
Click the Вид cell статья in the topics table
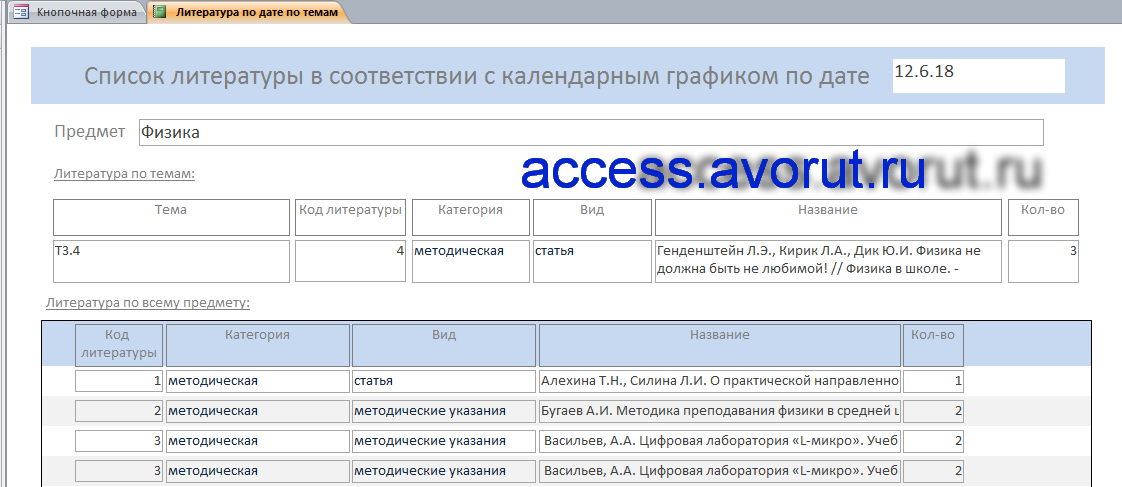pyautogui.click(x=592, y=261)
